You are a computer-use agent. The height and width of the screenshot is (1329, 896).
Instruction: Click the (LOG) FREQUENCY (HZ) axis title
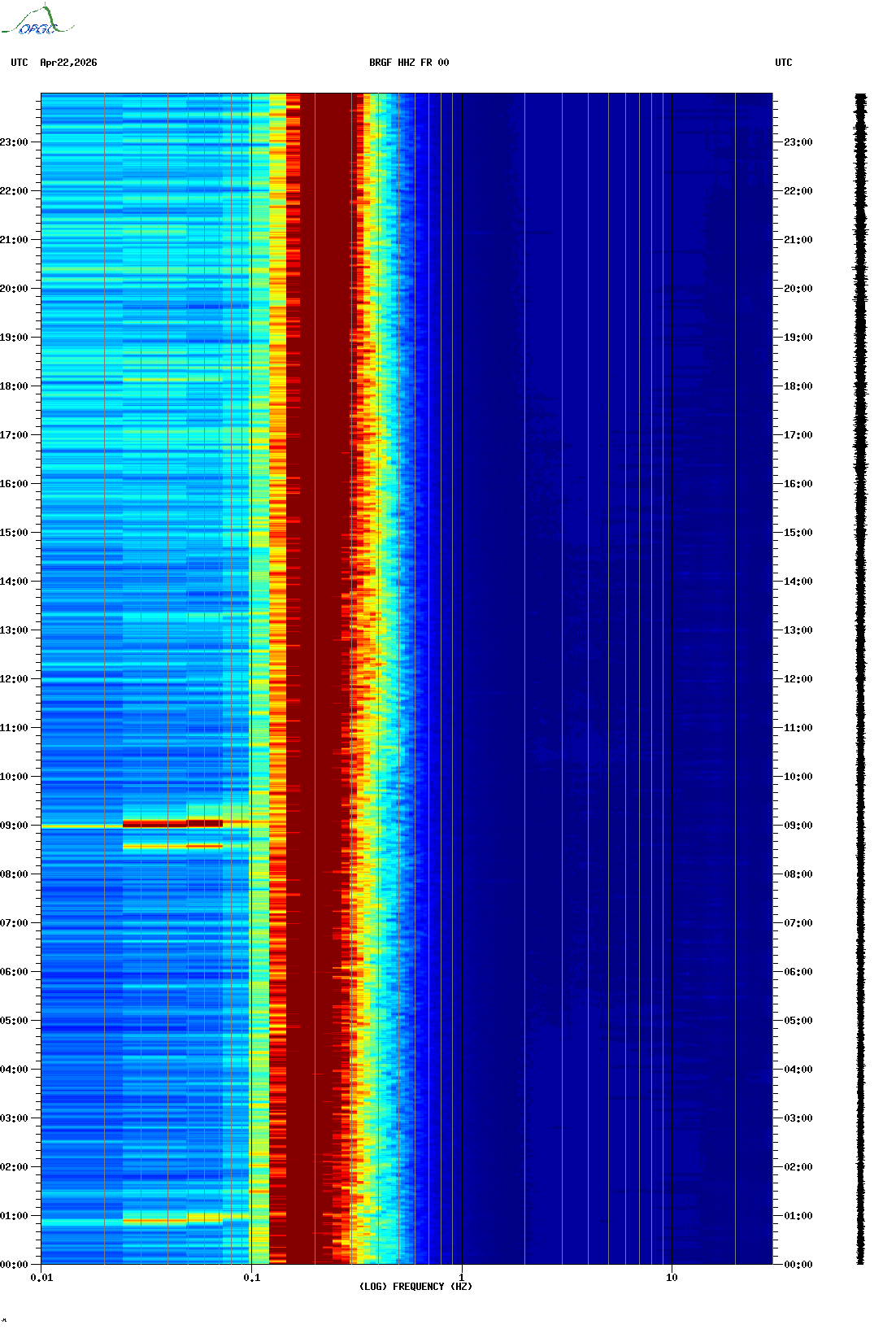415,1287
